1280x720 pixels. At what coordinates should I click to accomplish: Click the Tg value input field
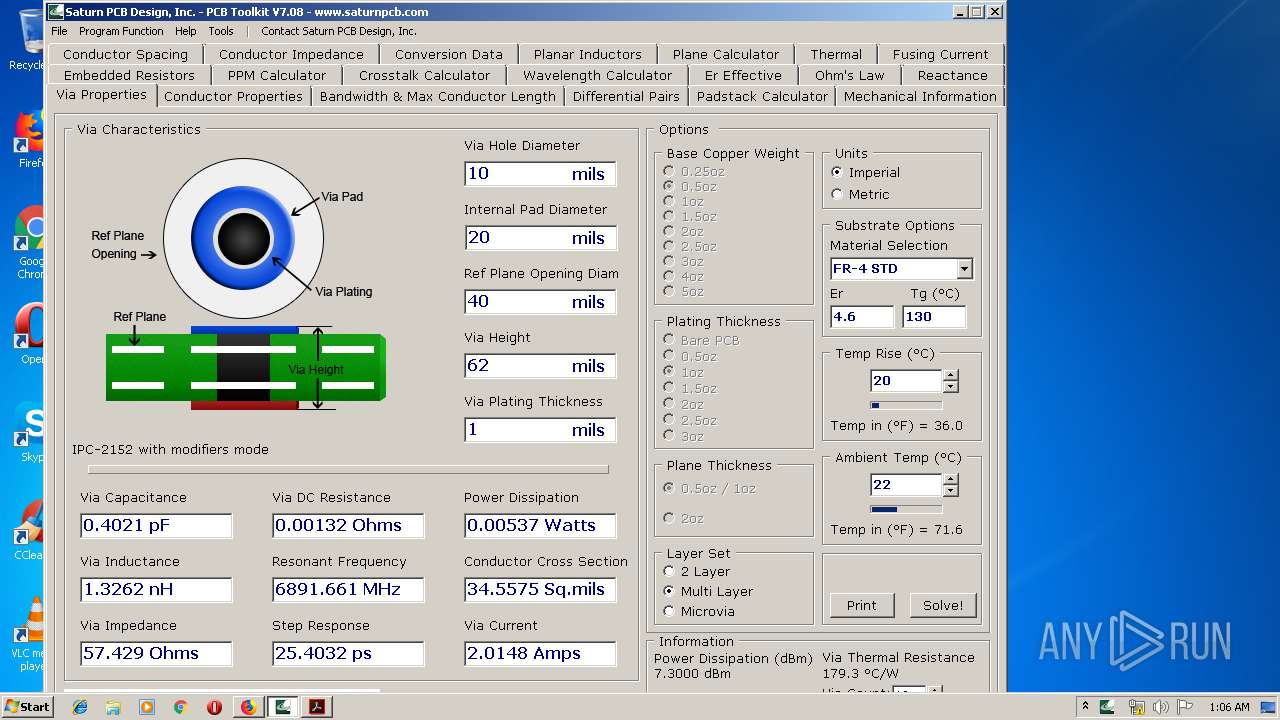point(934,316)
